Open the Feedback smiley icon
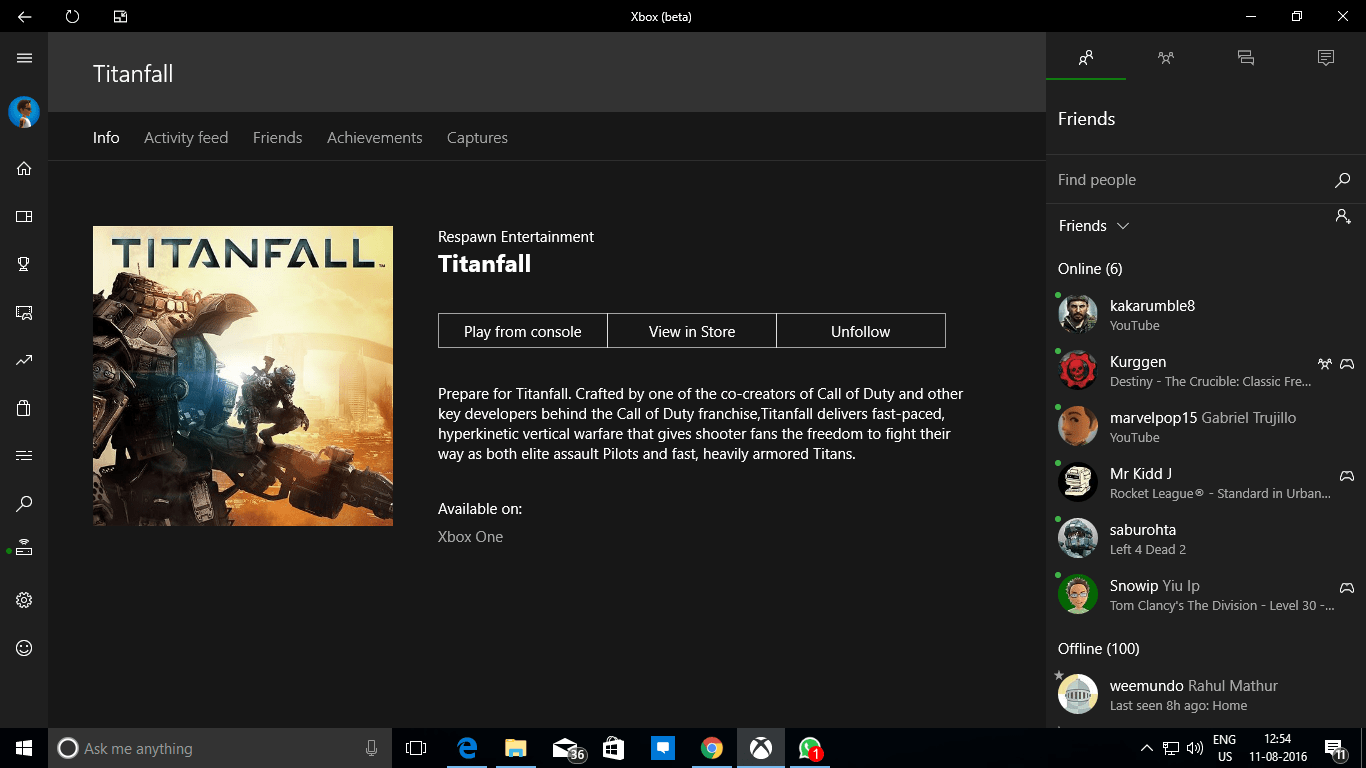The image size is (1366, 768). tap(24, 648)
